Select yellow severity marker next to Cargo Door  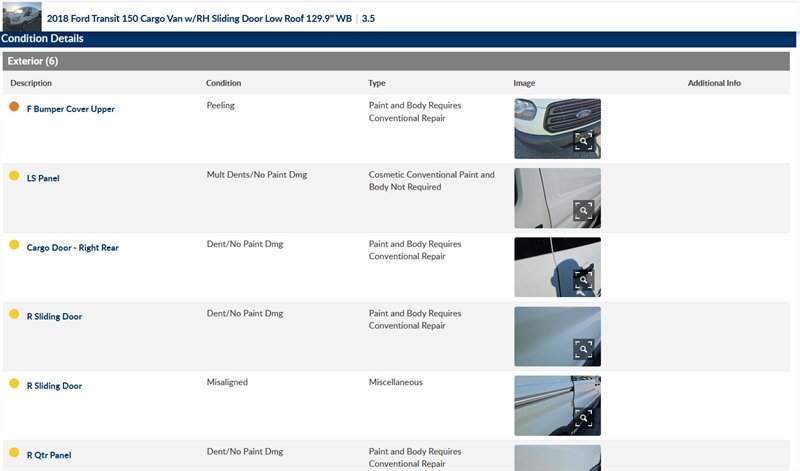(x=14, y=245)
